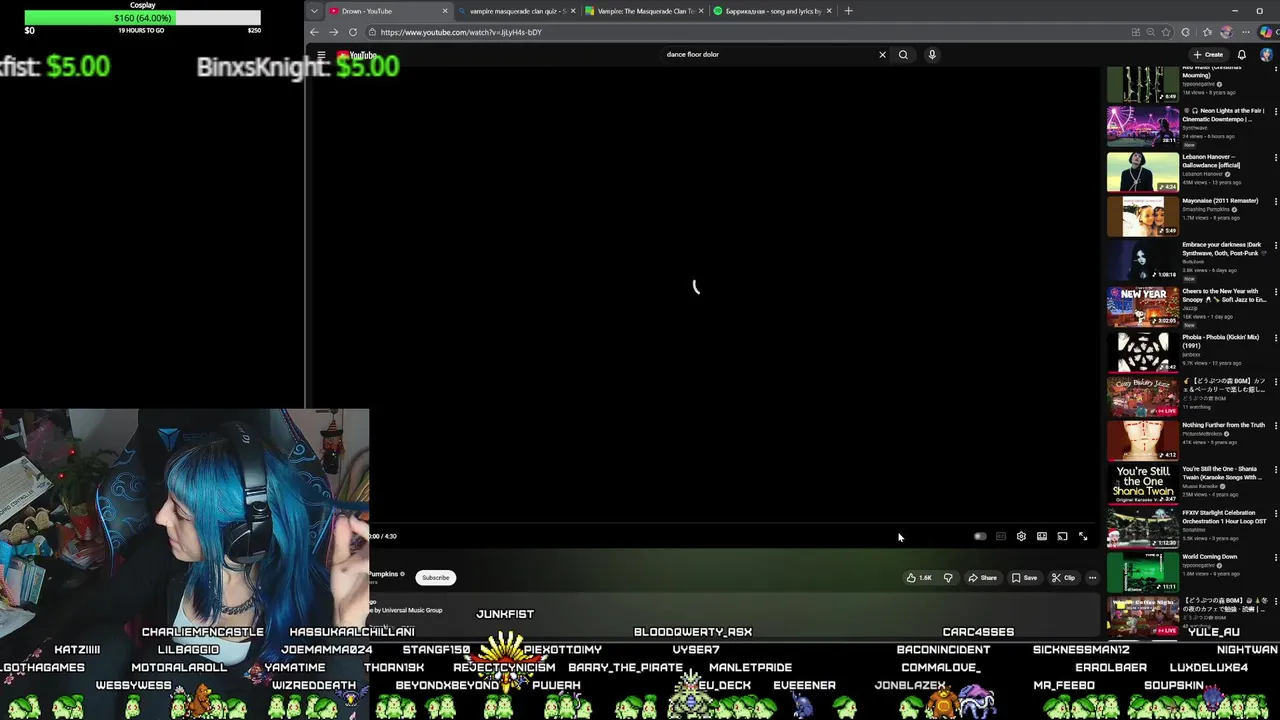Run search with the magnifier icon
This screenshot has width=1280, height=720.
pos(903,55)
